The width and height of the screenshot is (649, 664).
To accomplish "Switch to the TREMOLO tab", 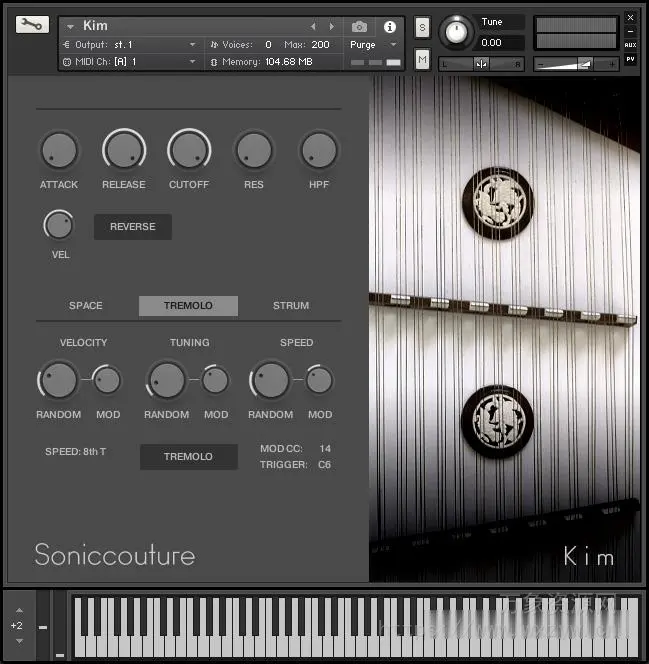I will point(188,305).
